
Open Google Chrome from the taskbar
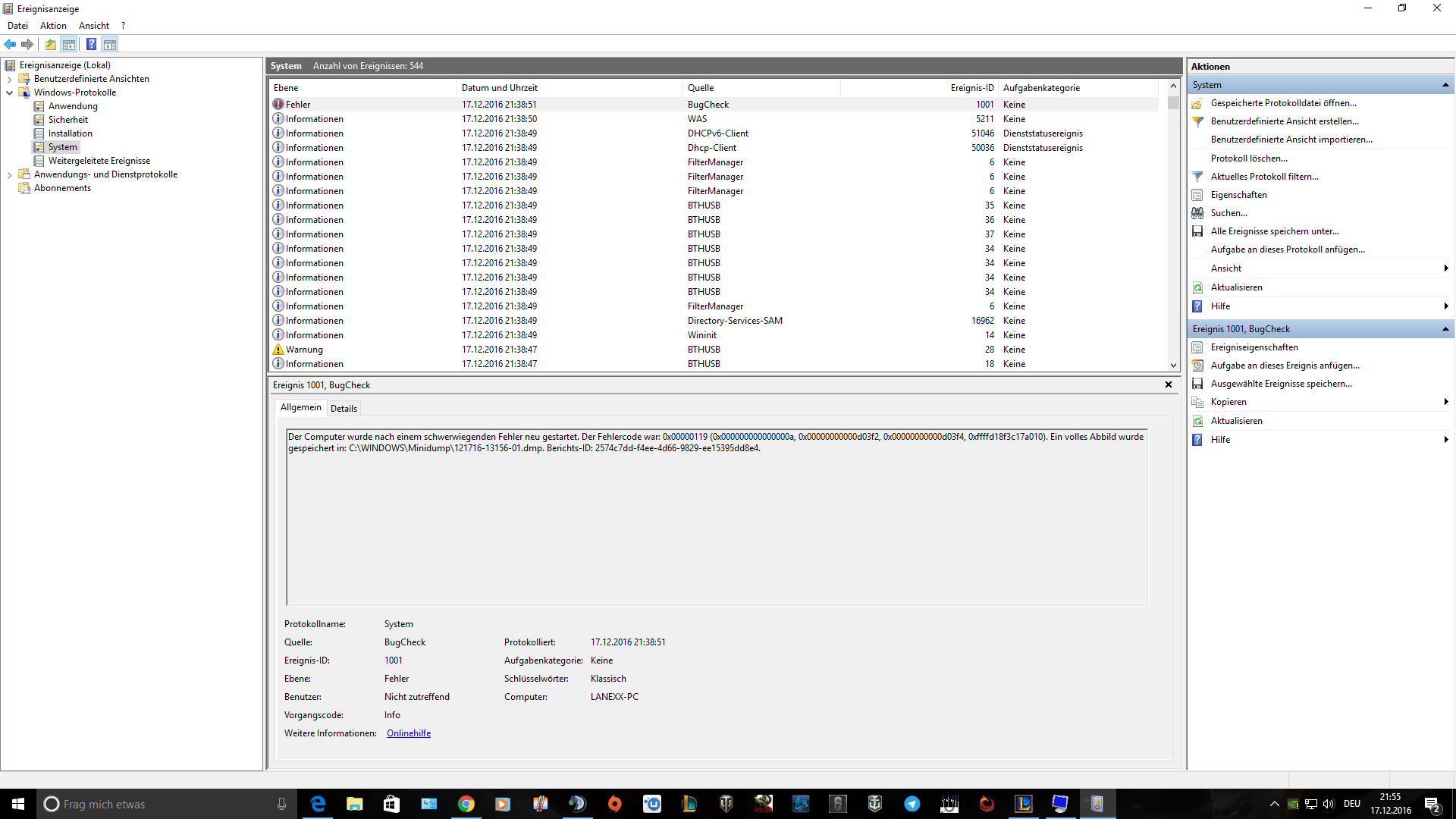(x=466, y=804)
